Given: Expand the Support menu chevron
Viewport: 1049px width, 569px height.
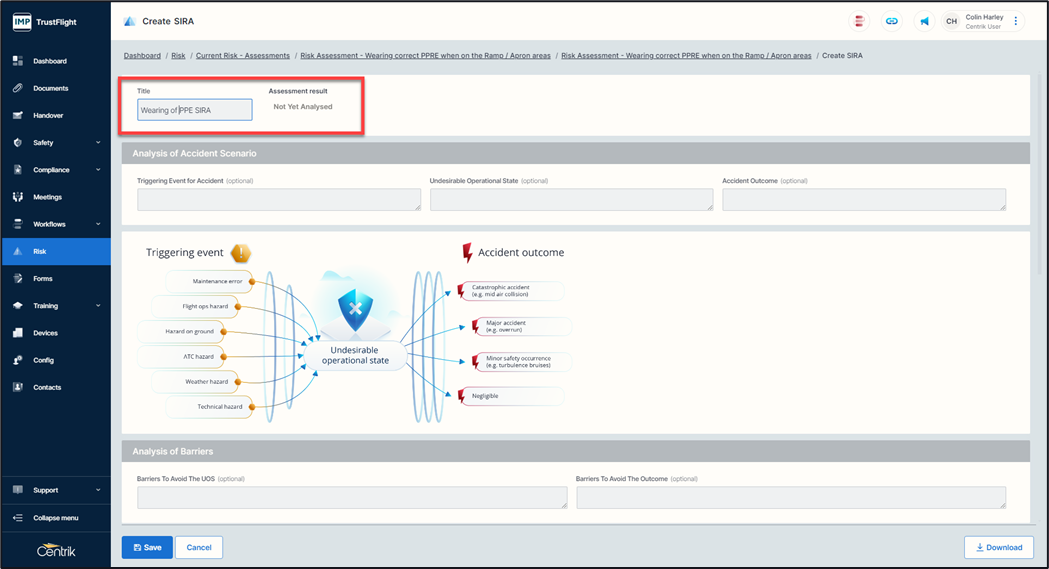Looking at the screenshot, I should click(98, 490).
